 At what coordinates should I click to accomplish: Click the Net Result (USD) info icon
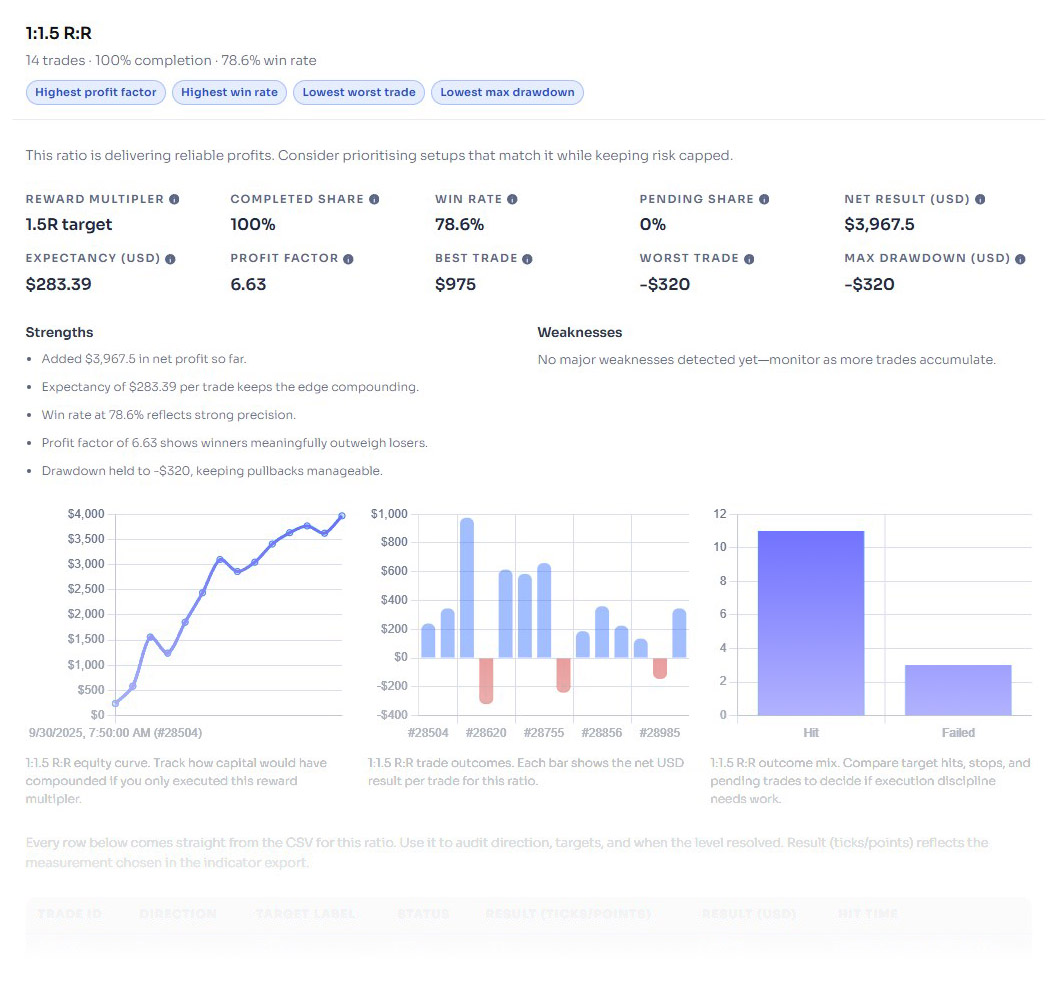(x=980, y=200)
